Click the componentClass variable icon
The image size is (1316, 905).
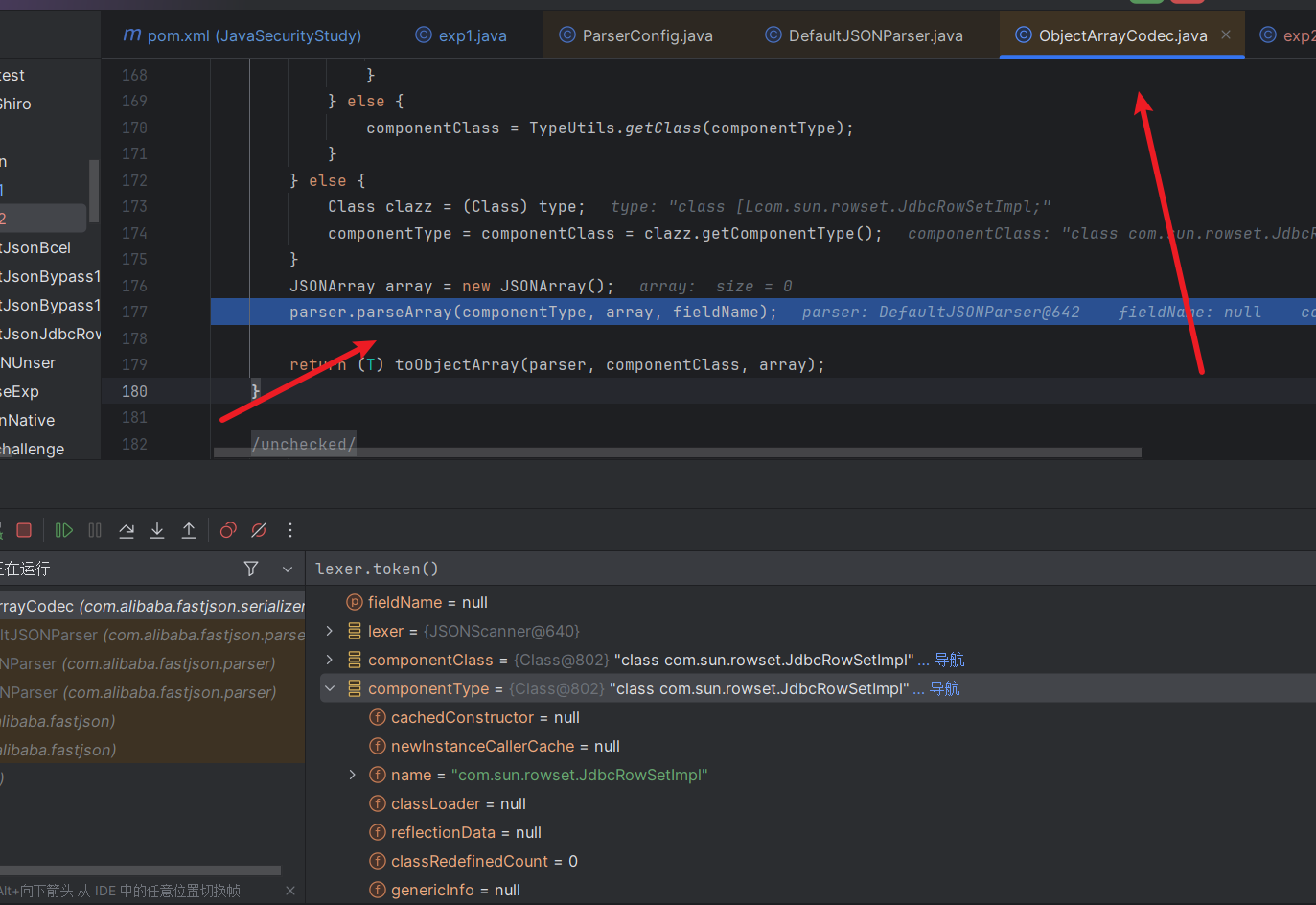pos(355,660)
